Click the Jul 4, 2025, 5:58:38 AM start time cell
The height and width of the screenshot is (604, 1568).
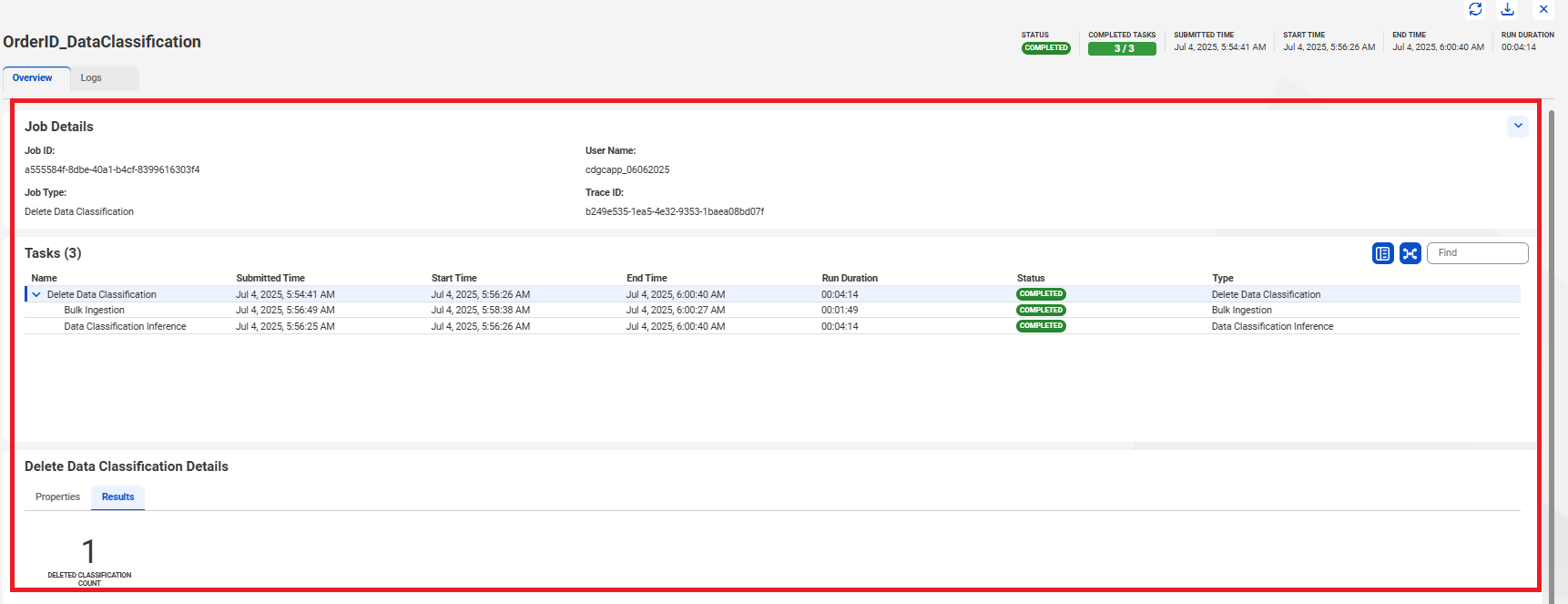click(x=480, y=310)
